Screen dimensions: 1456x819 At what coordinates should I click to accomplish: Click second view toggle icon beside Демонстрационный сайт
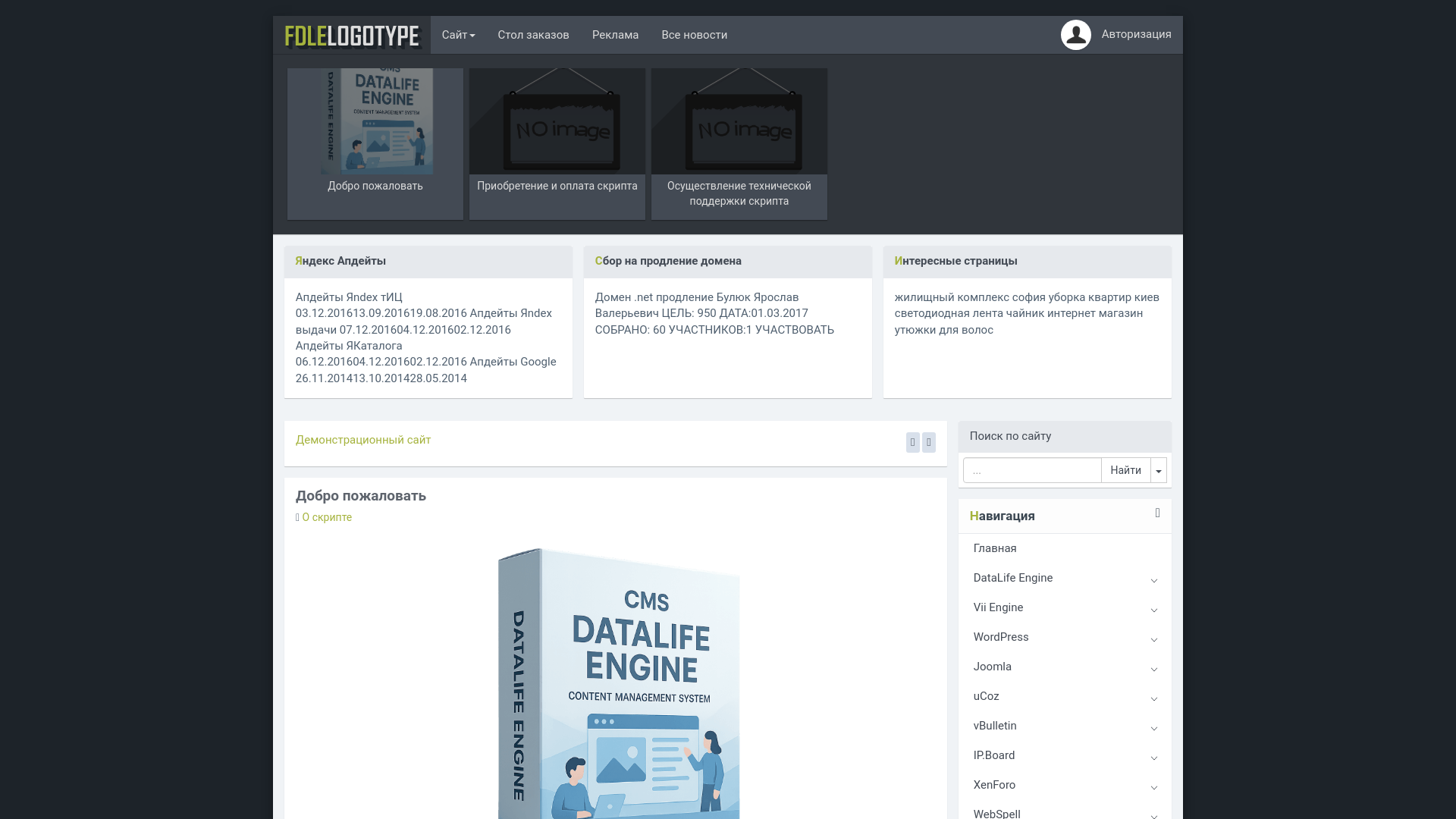pos(928,442)
